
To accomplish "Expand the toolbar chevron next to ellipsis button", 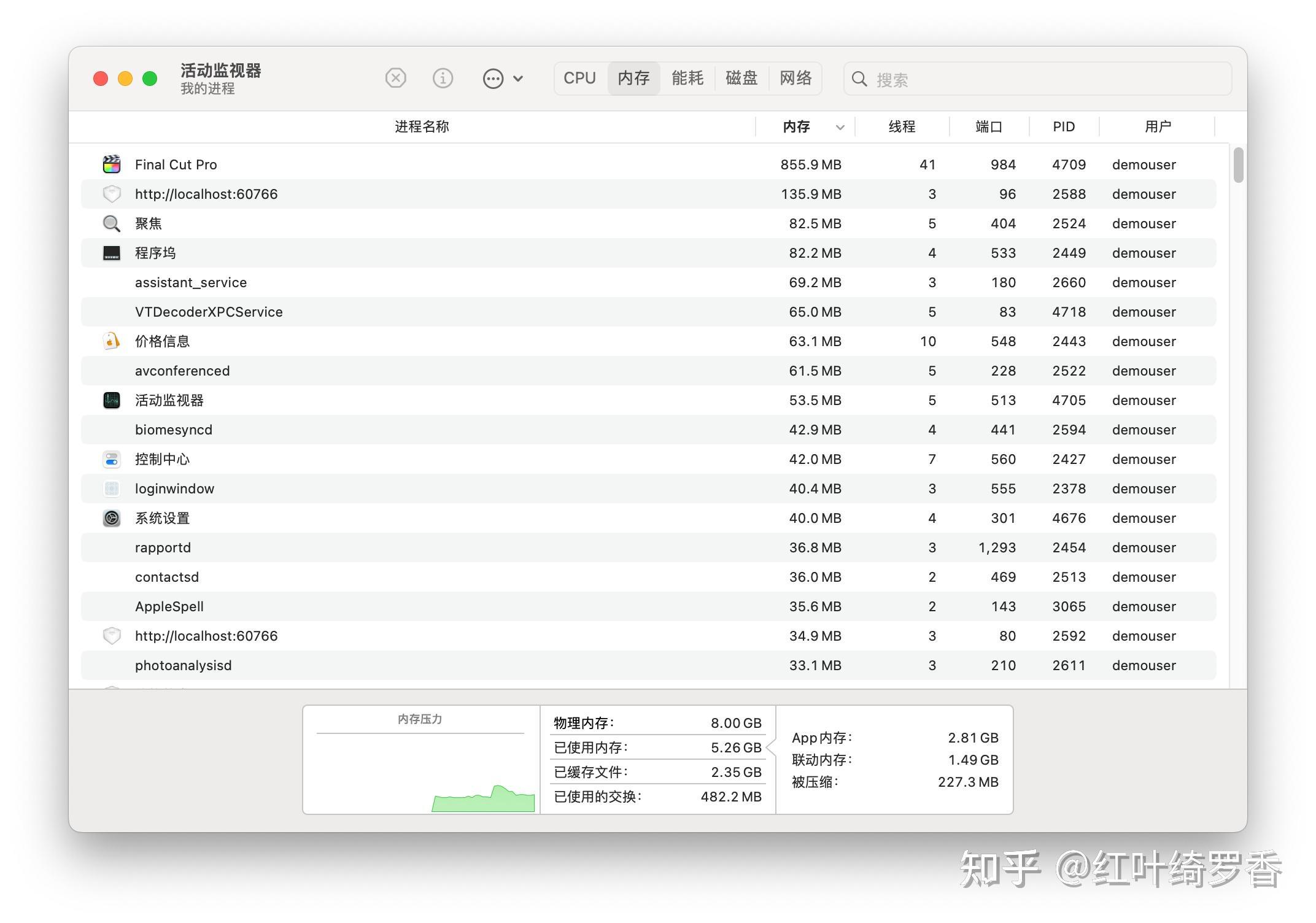I will 519,79.
